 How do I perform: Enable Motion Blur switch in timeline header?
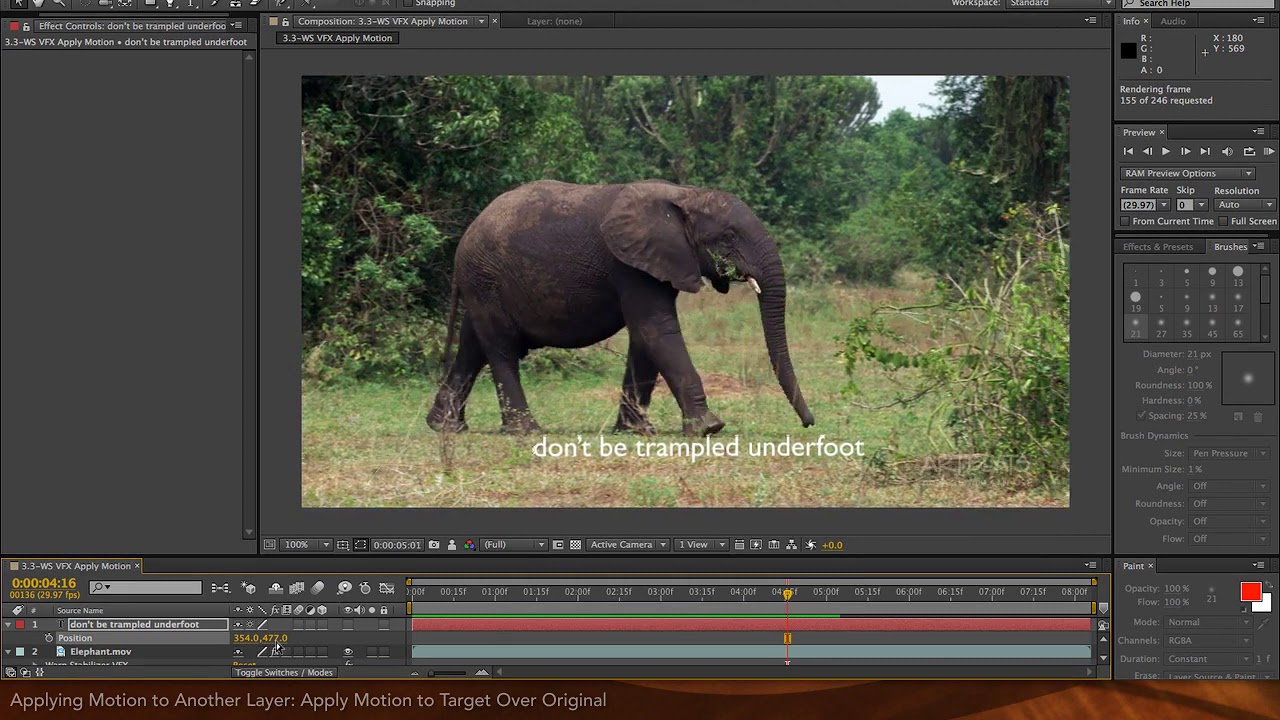(x=318, y=588)
